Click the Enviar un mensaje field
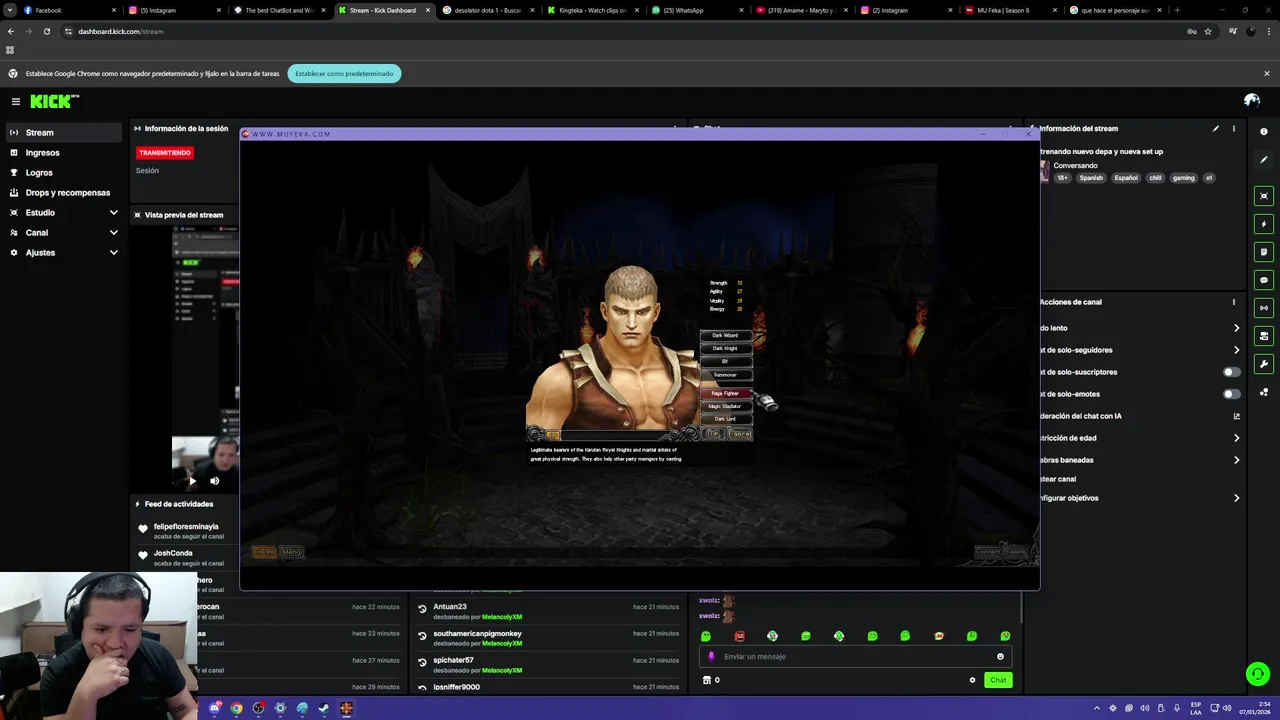The width and height of the screenshot is (1280, 720). click(x=855, y=657)
